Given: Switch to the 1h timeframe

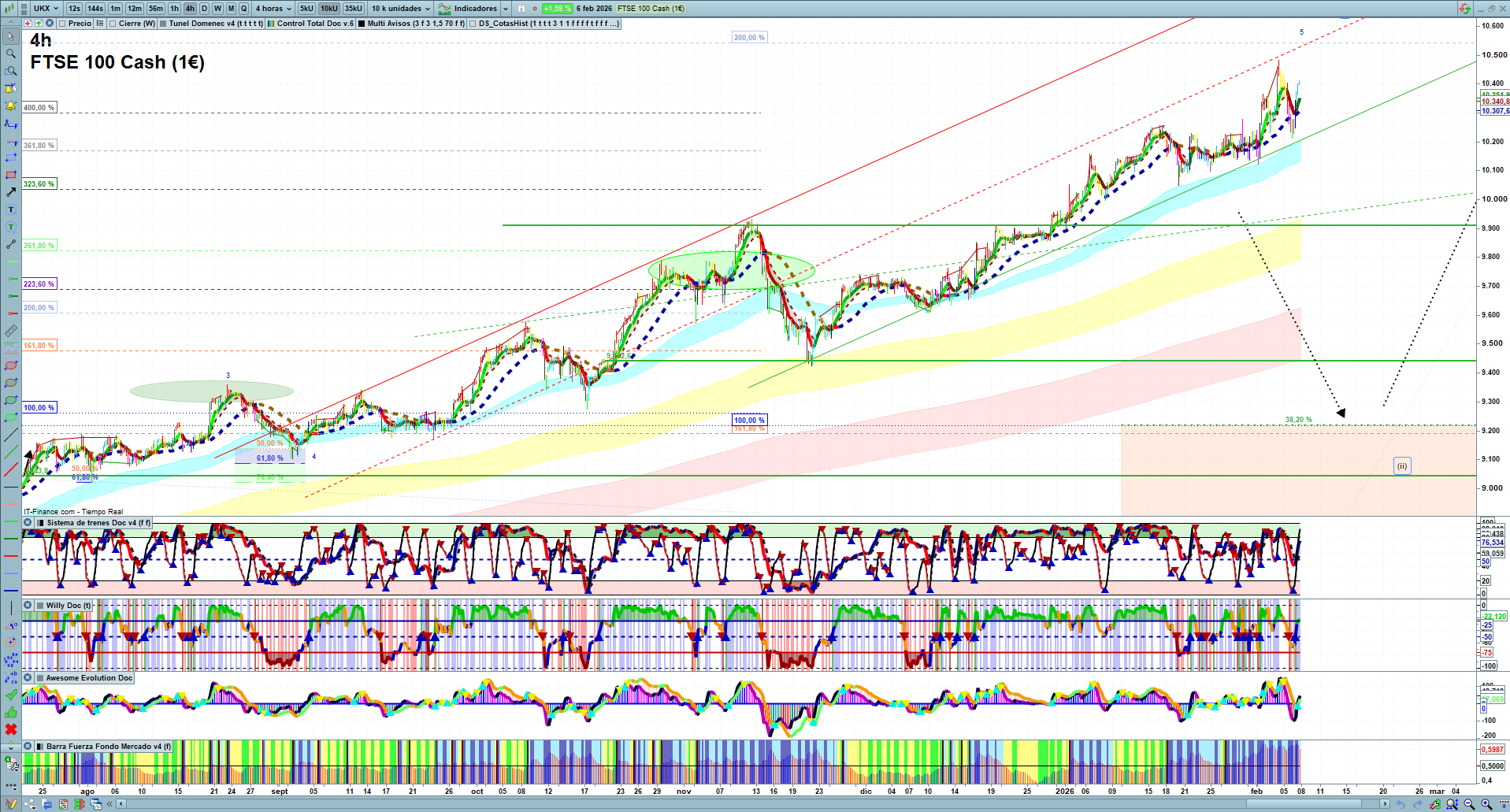Looking at the screenshot, I should coord(174,9).
